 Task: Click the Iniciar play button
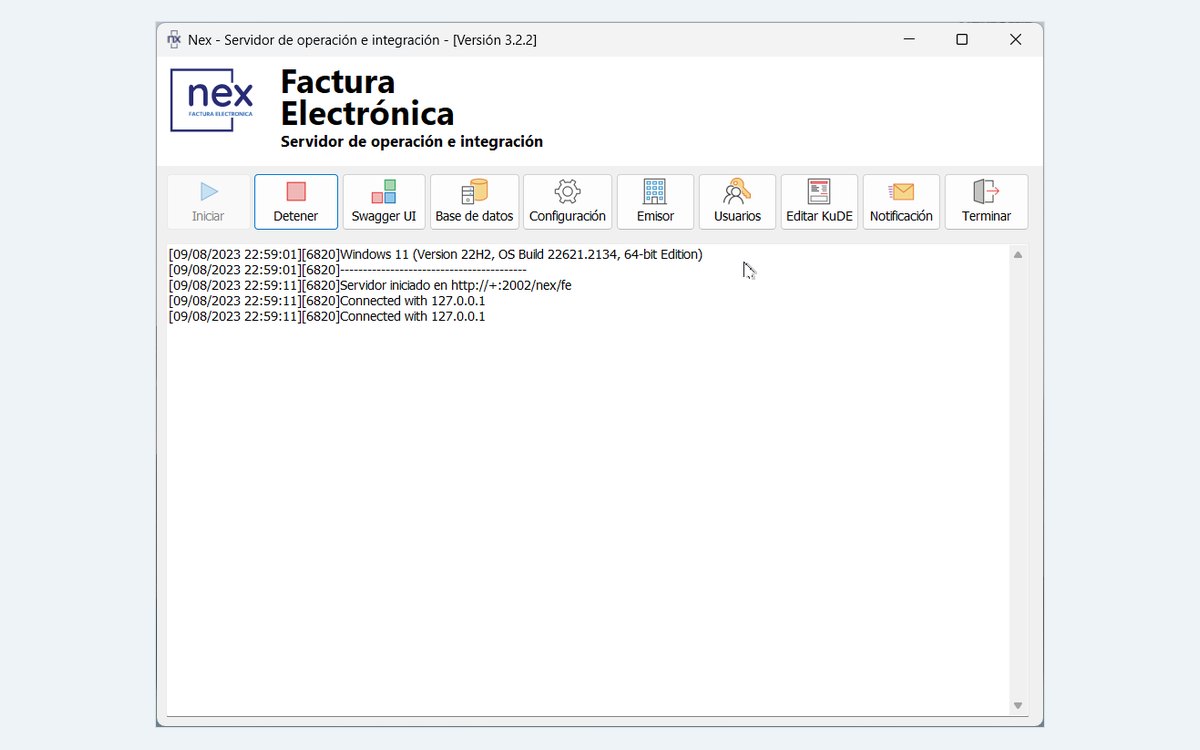tap(208, 202)
